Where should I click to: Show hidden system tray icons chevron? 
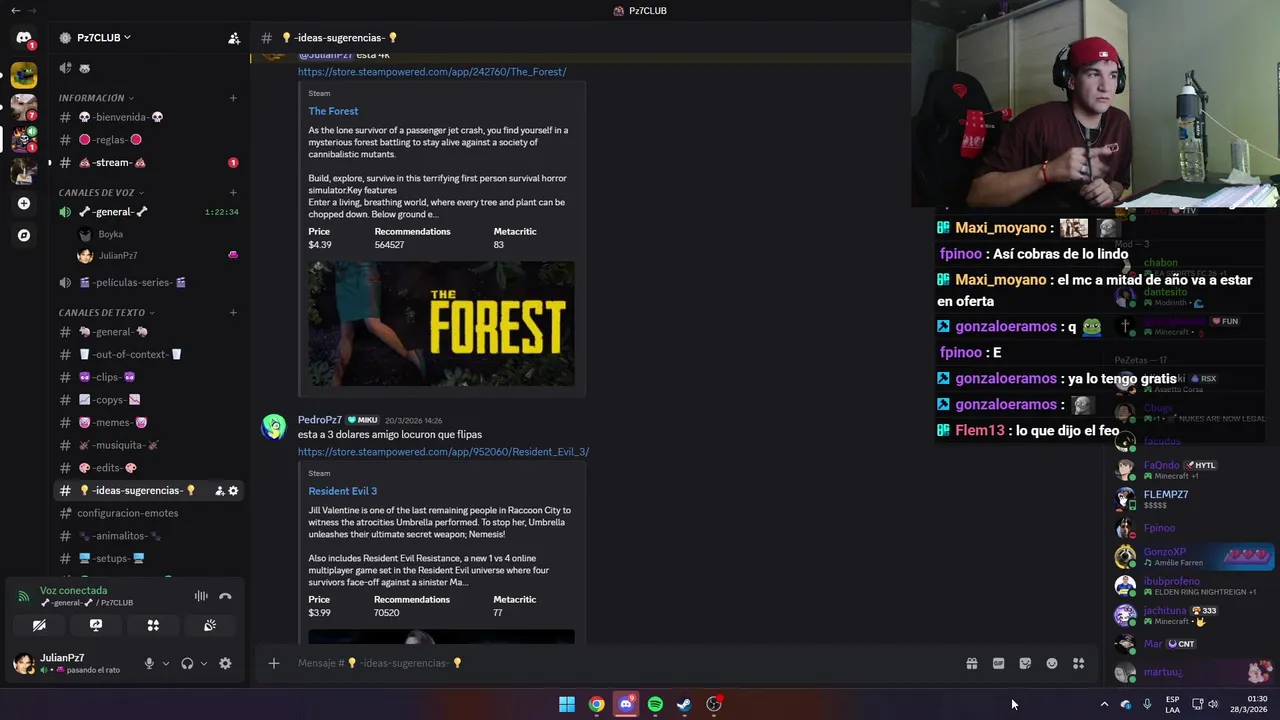click(1104, 704)
